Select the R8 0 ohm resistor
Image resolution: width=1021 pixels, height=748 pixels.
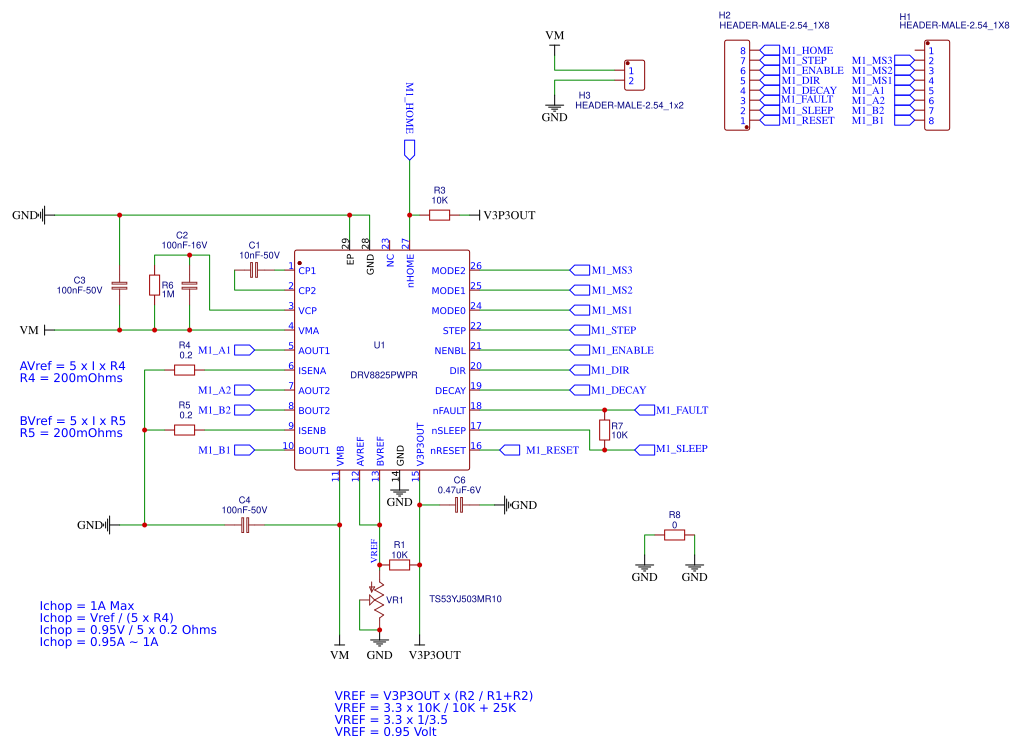click(675, 535)
